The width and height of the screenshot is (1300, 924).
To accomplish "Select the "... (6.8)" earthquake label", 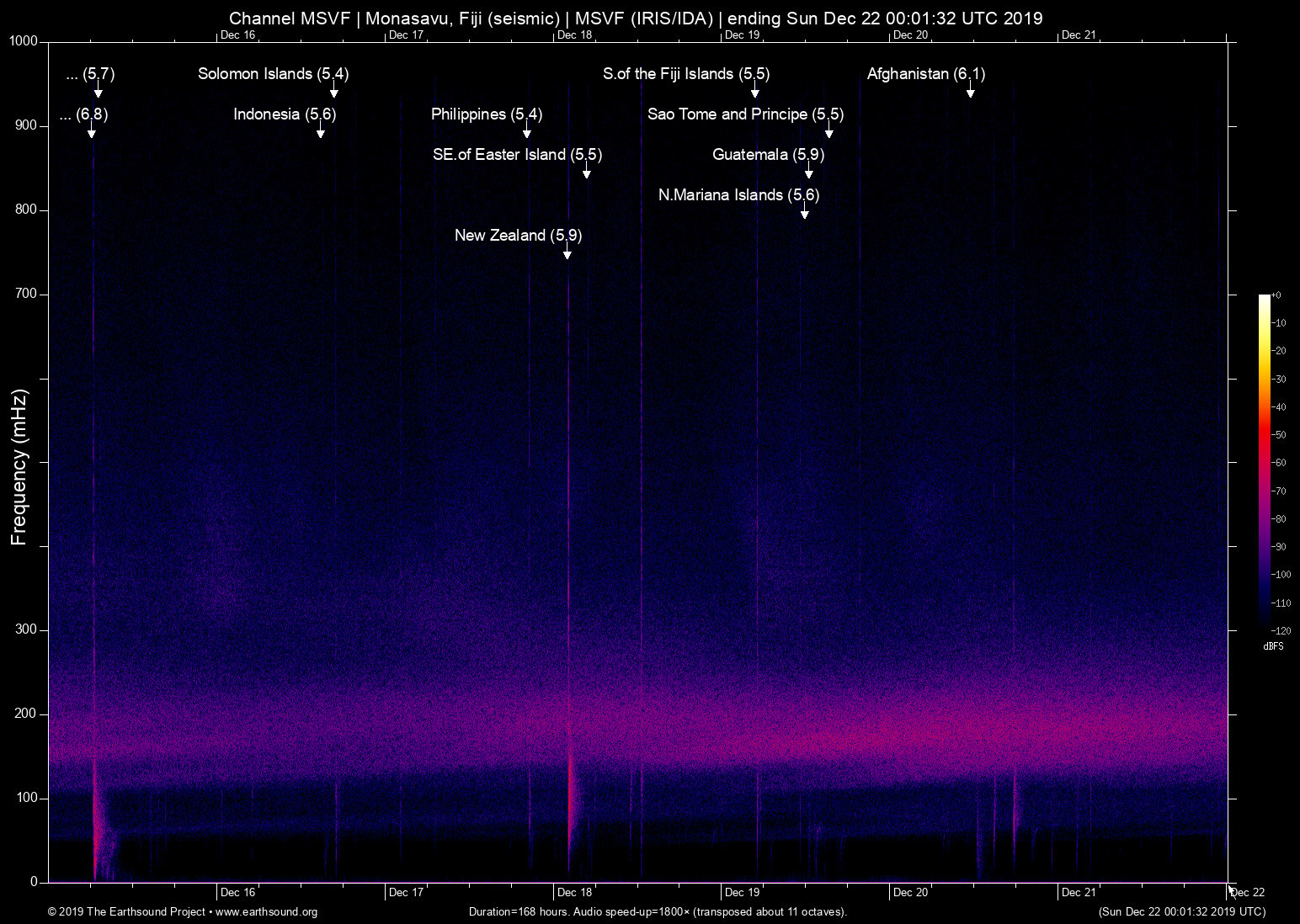I will click(84, 114).
